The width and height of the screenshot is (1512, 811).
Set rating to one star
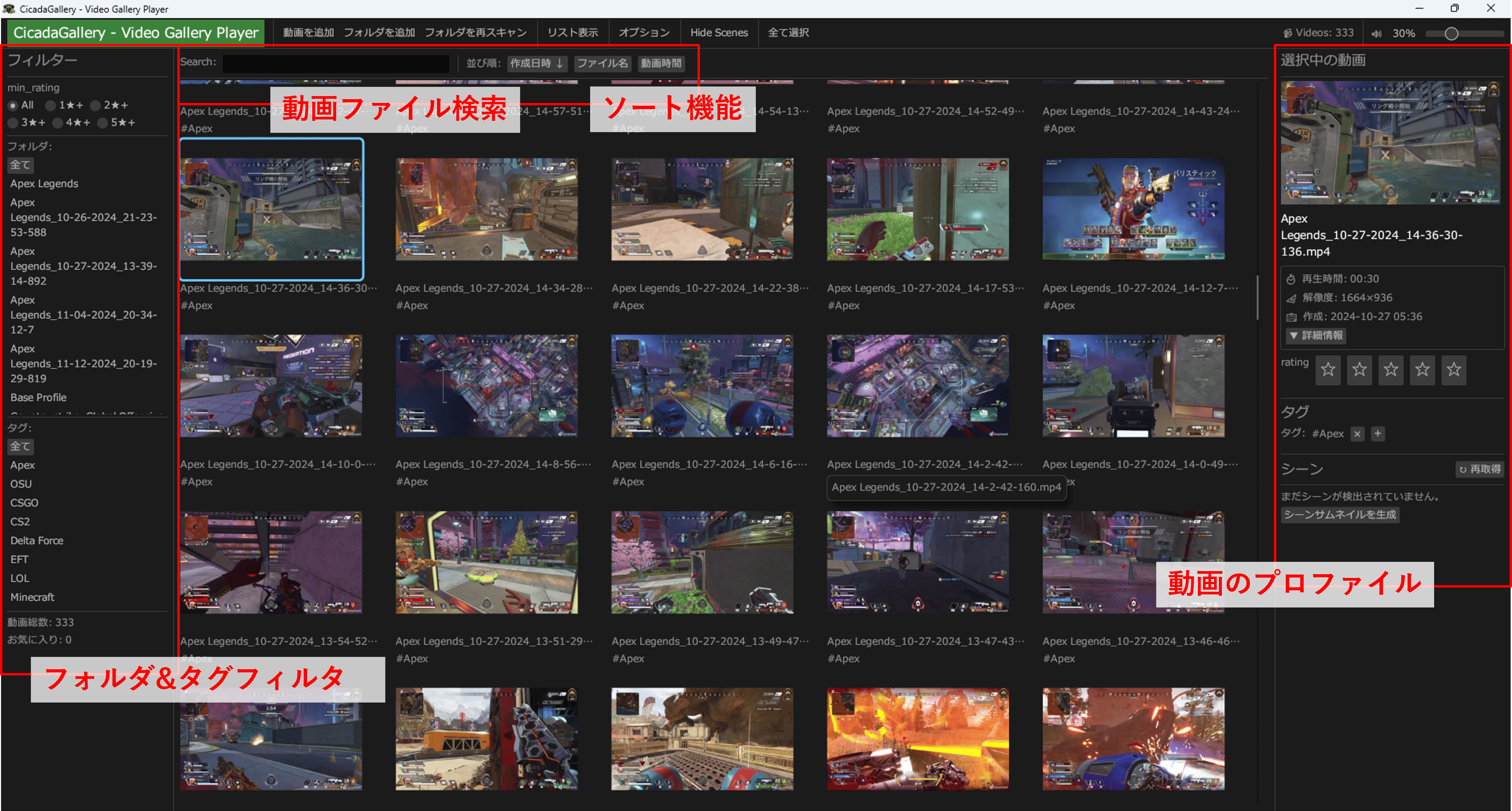click(x=1328, y=370)
